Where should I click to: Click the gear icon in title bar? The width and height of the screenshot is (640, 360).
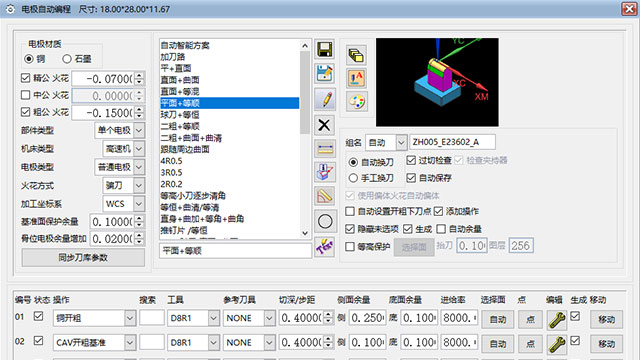coord(10,9)
